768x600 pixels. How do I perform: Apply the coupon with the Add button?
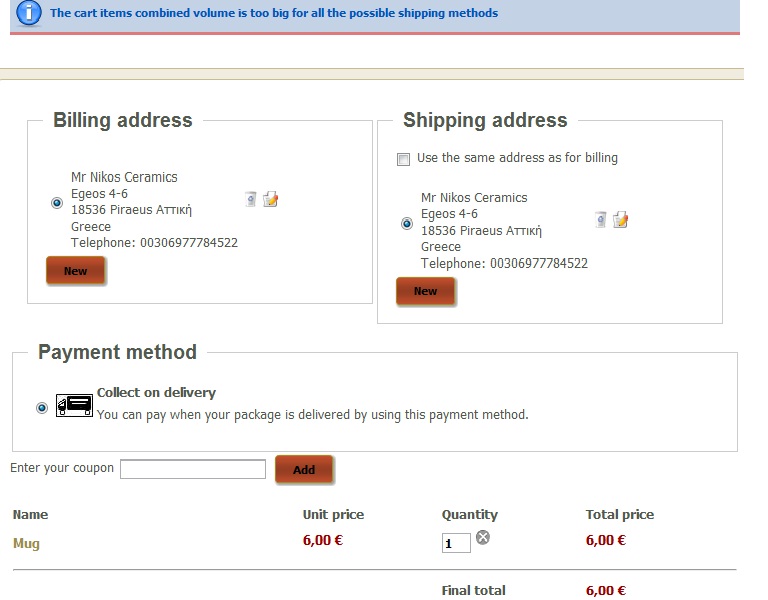(304, 469)
